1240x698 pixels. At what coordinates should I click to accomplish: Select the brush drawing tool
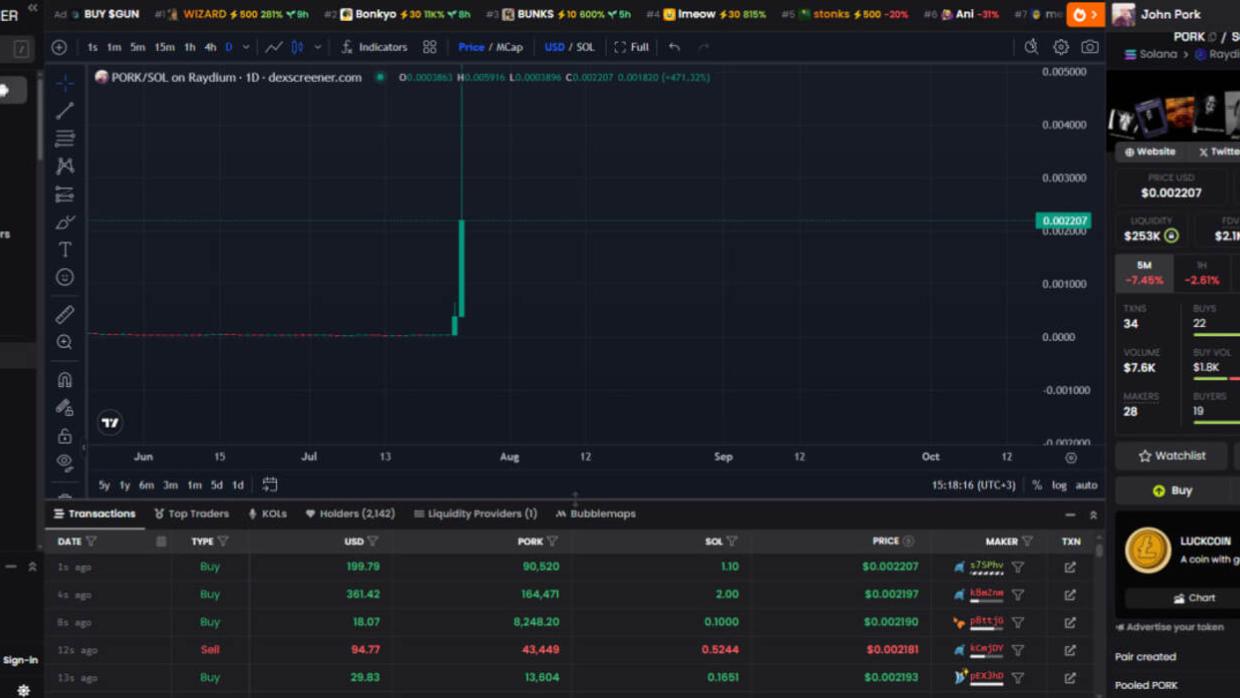pos(65,222)
